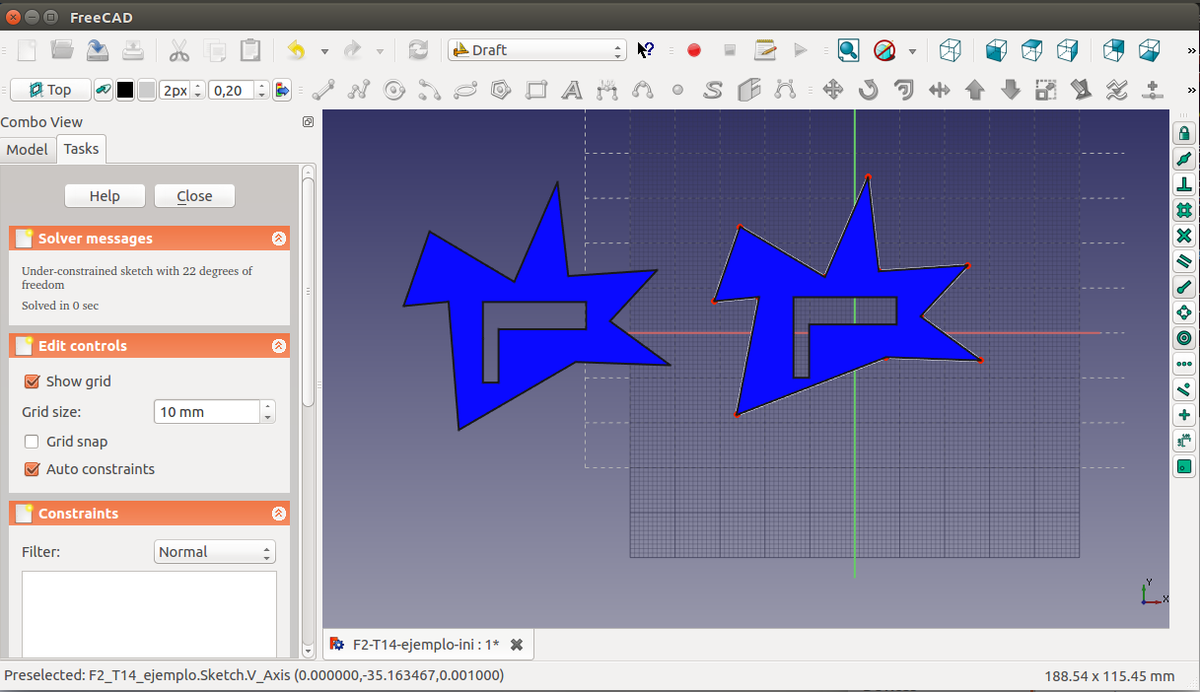Click the Help button

point(105,196)
